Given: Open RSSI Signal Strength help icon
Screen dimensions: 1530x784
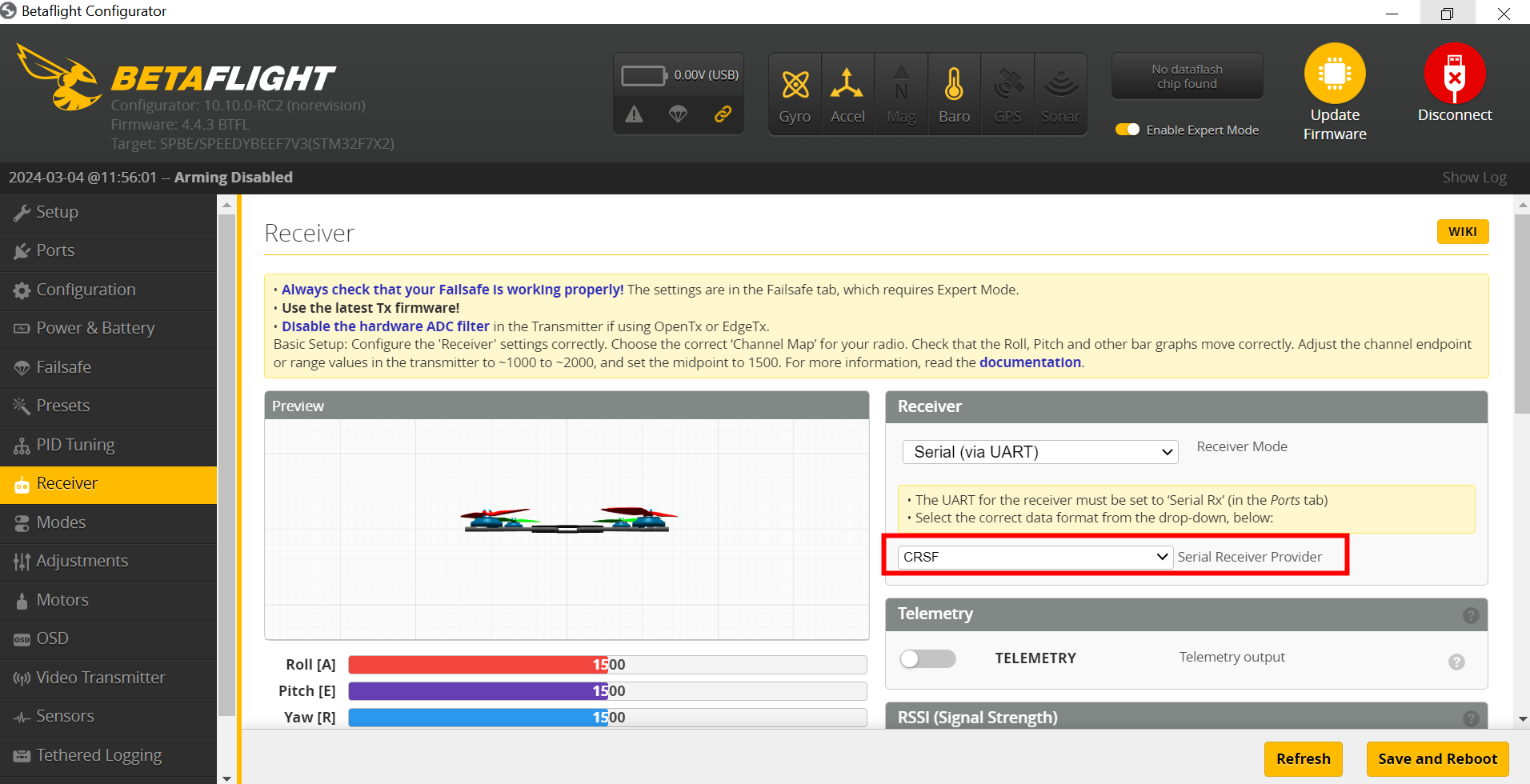Looking at the screenshot, I should click(x=1471, y=718).
